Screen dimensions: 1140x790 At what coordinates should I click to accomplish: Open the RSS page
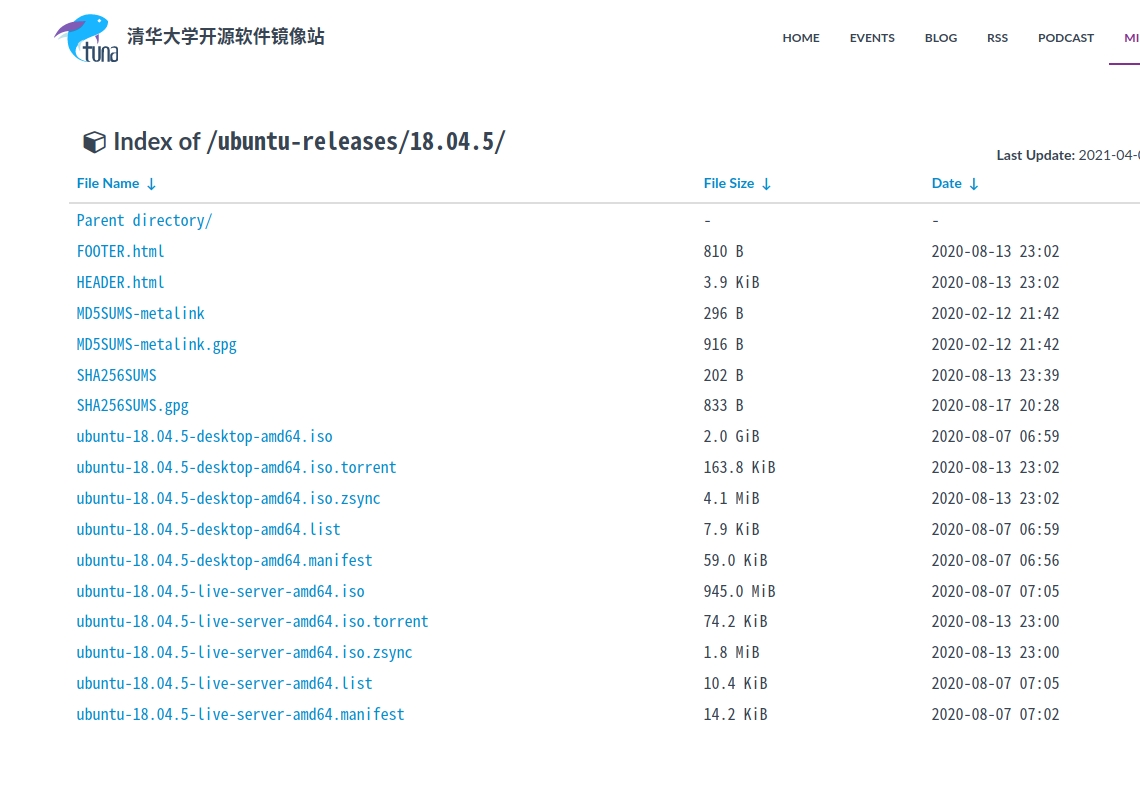(997, 38)
